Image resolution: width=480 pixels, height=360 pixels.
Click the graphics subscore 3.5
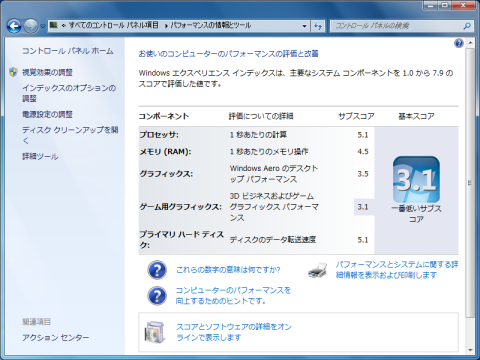pyautogui.click(x=363, y=174)
